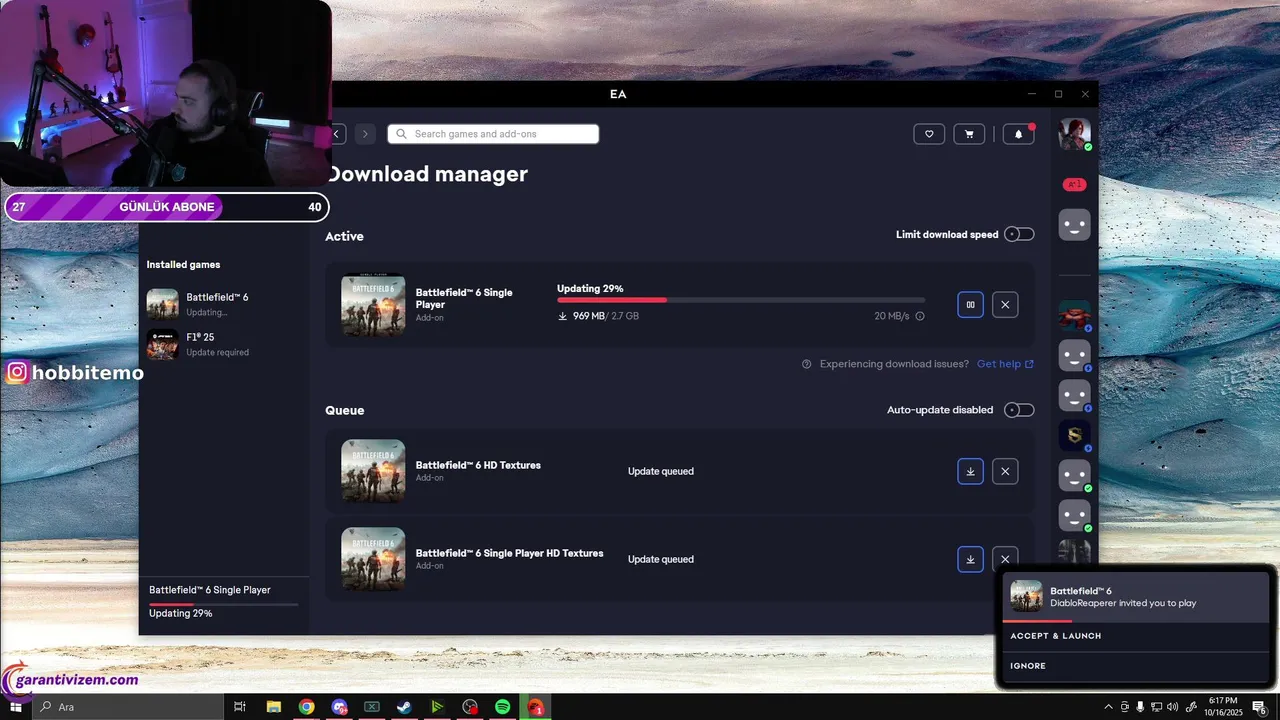Pause the Battlefield 6 Single Player download
The height and width of the screenshot is (720, 1280).
pos(970,305)
